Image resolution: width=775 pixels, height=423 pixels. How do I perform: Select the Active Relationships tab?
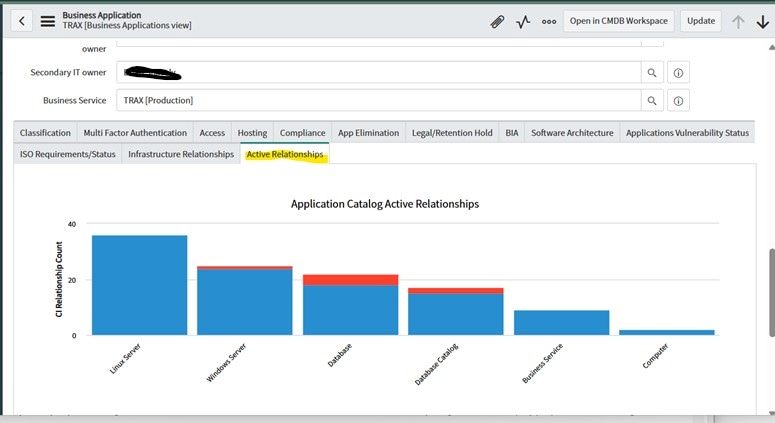coord(285,154)
